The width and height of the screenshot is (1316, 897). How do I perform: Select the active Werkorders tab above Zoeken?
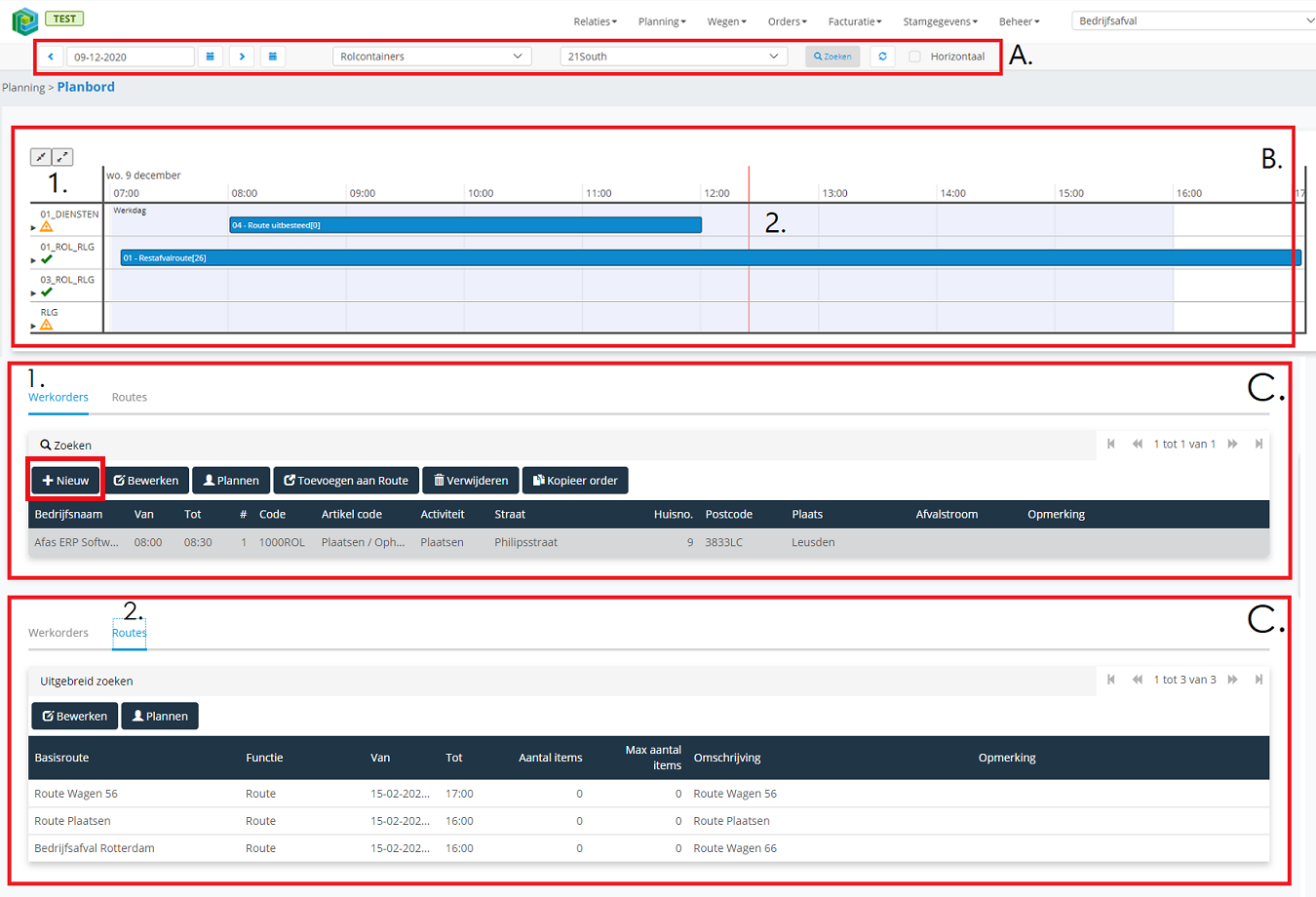click(x=58, y=397)
